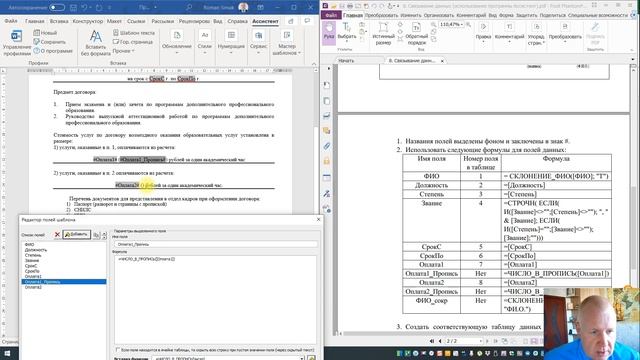Click the Гор. страница item

(133, 42)
